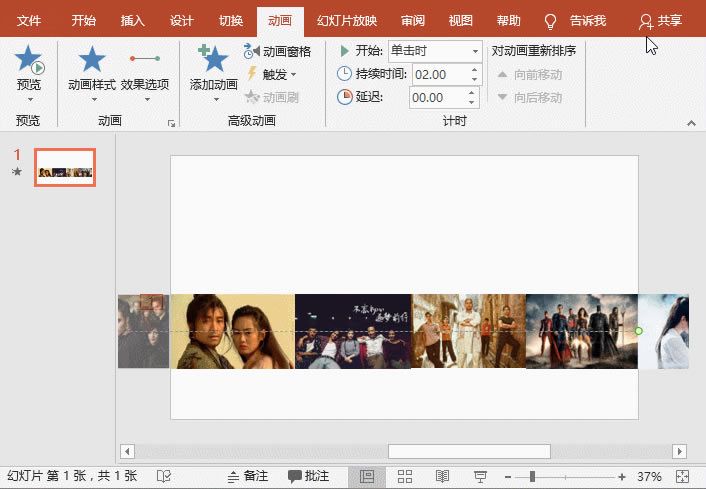Toggle Normal view in status bar

click(367, 477)
